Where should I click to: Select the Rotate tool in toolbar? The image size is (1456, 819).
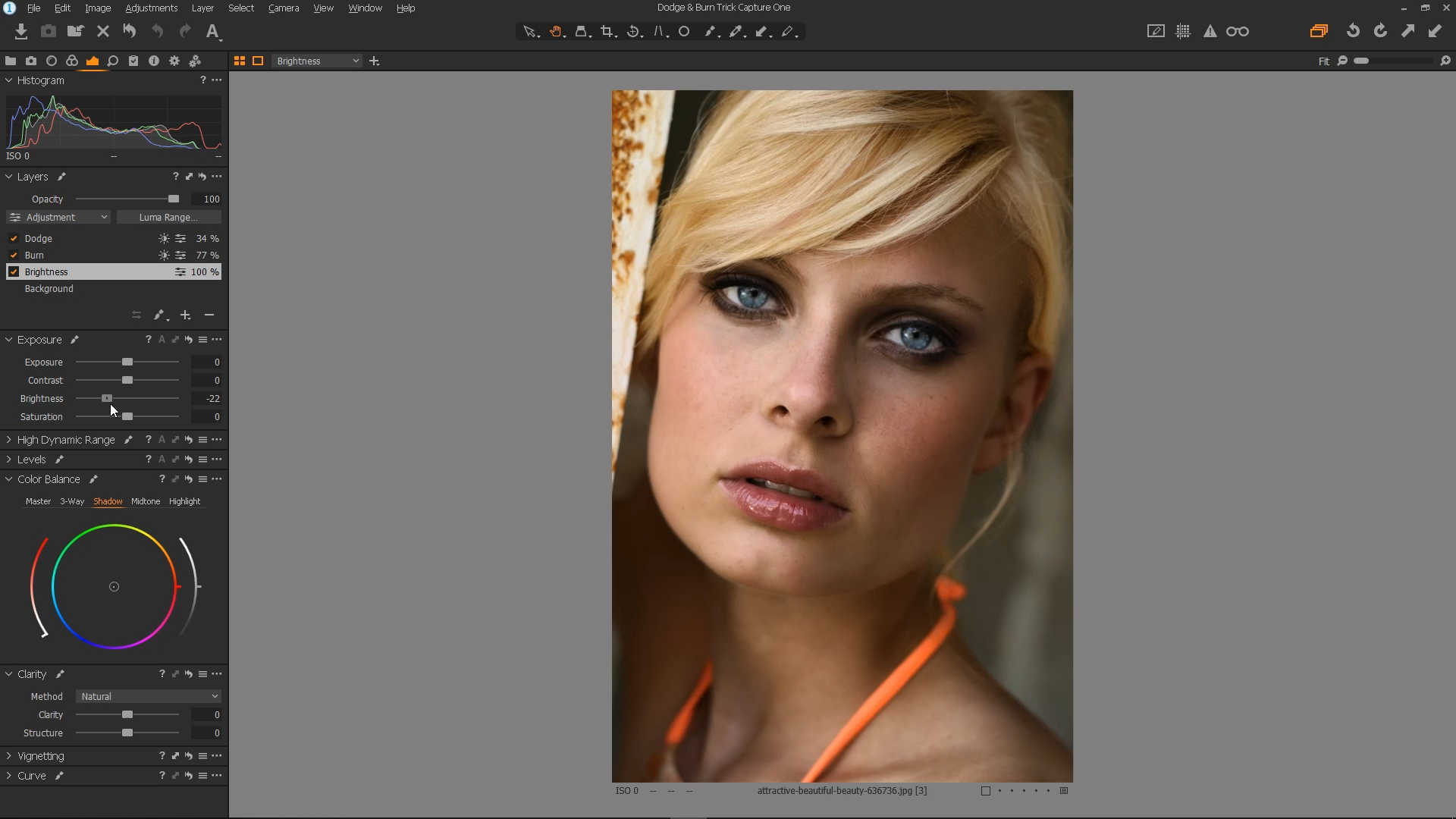coord(633,31)
